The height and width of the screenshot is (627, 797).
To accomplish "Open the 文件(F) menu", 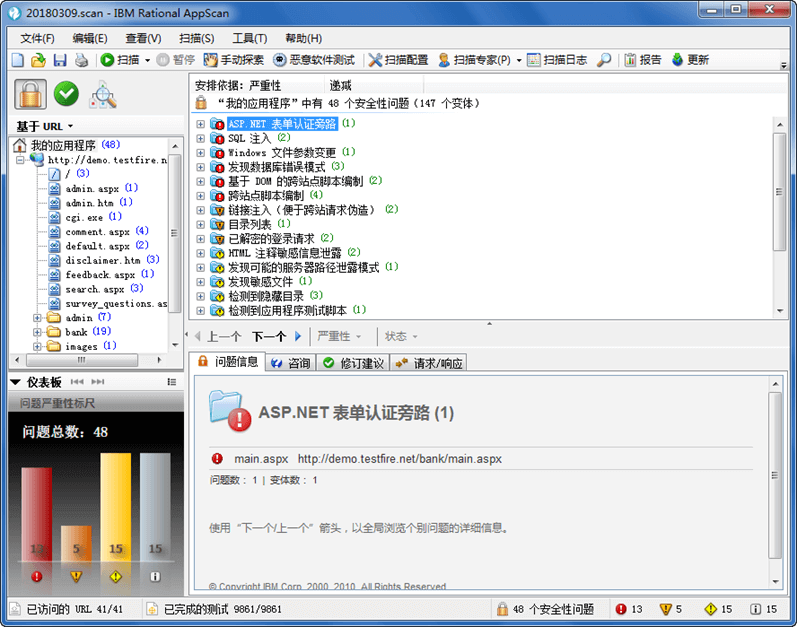I will 37,39.
